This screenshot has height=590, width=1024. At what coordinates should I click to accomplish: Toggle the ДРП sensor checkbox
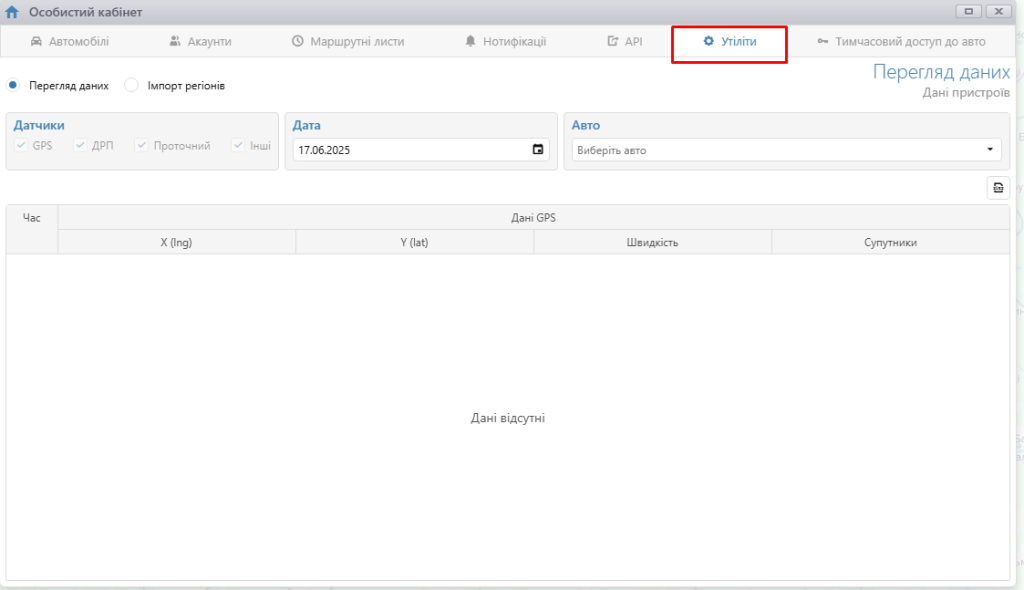80,145
